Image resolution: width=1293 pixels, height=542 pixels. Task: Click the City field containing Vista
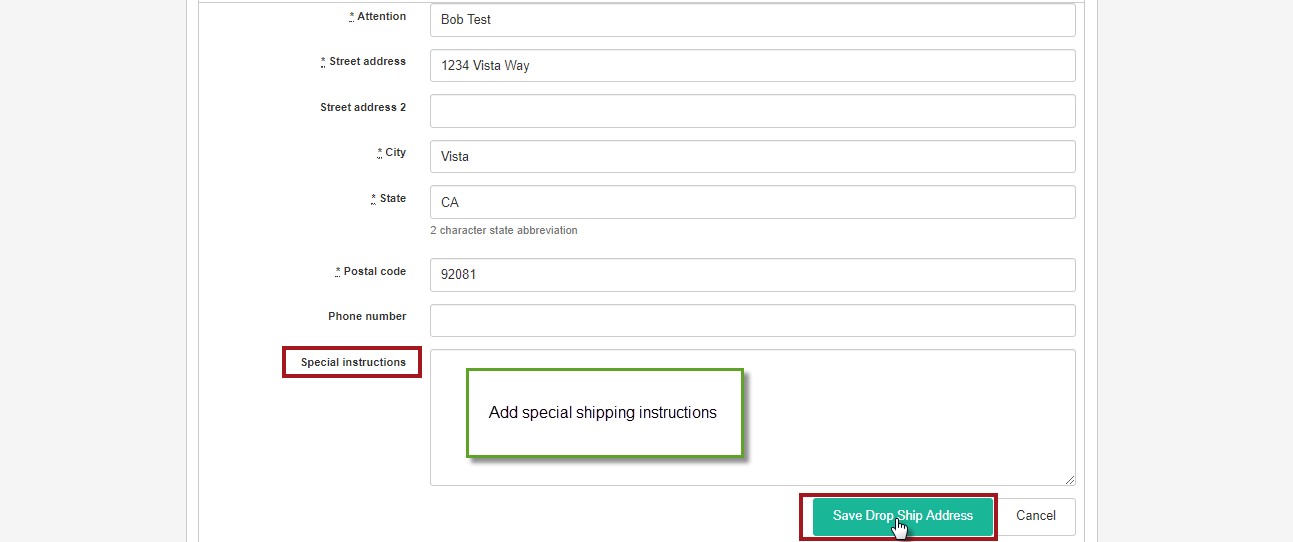click(x=752, y=157)
